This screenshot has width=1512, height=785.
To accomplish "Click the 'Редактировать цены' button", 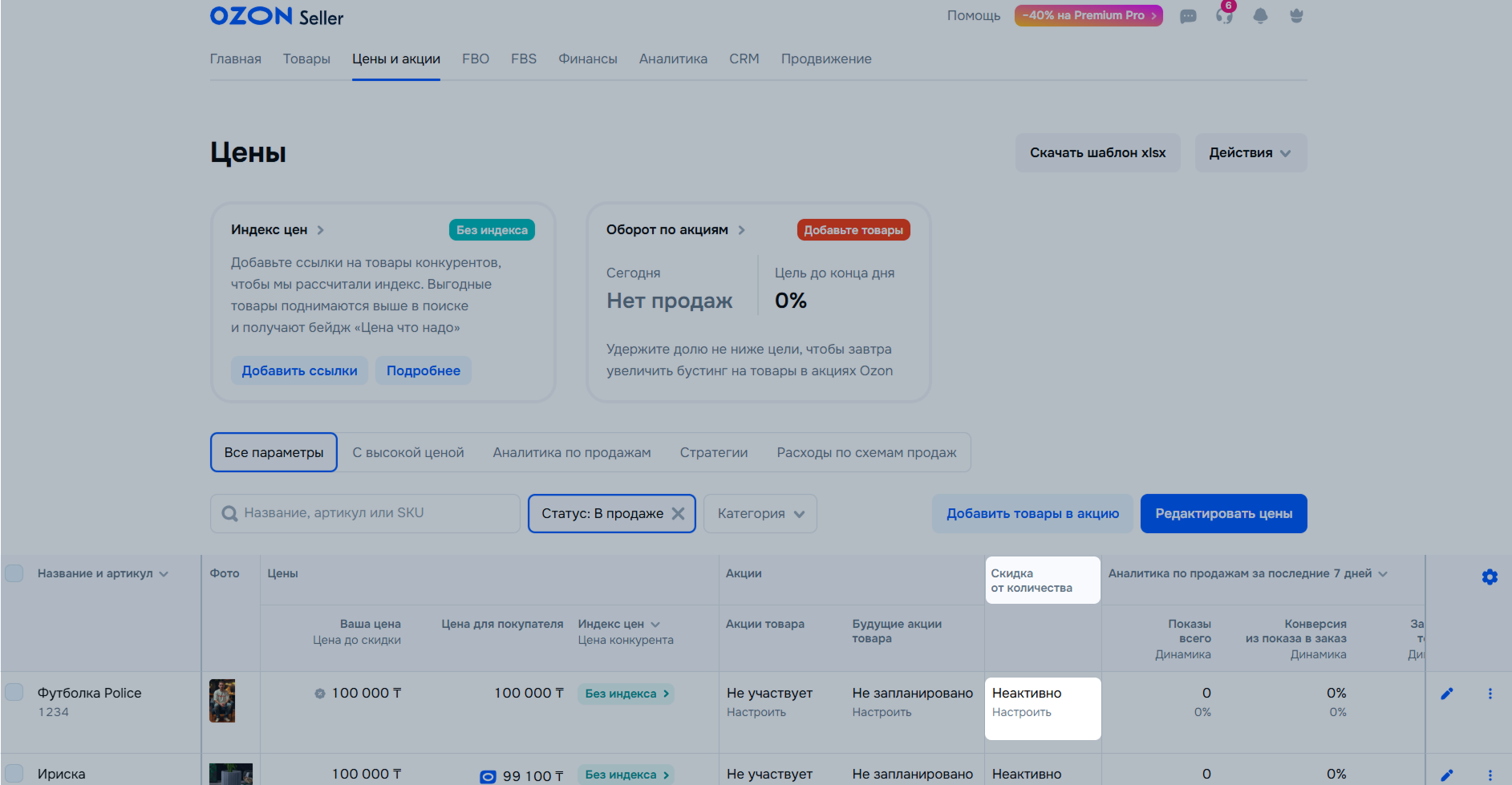I will pyautogui.click(x=1223, y=514).
